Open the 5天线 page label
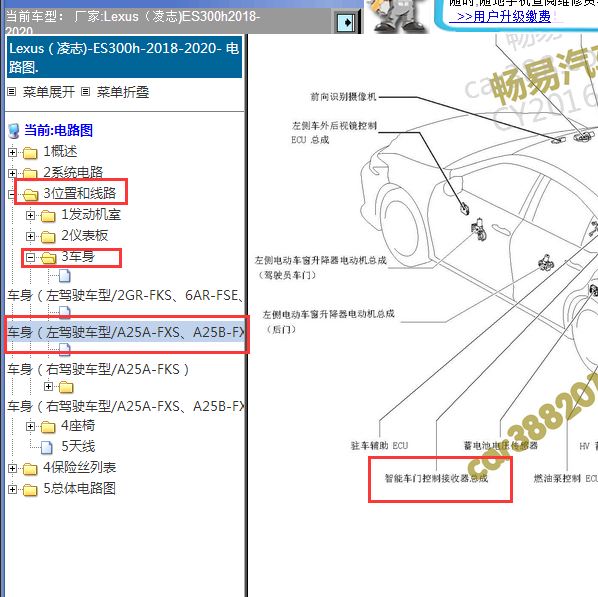 [78, 446]
